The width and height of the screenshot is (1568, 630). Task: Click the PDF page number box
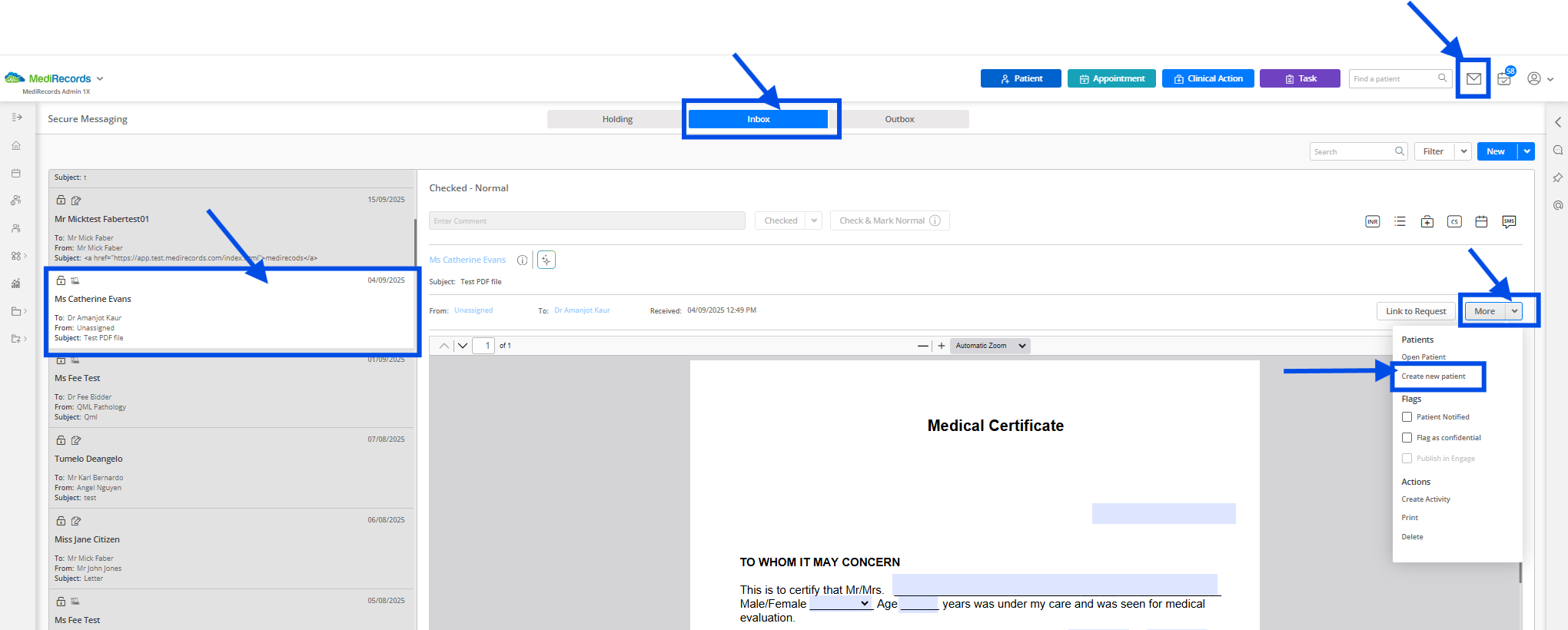coord(483,346)
